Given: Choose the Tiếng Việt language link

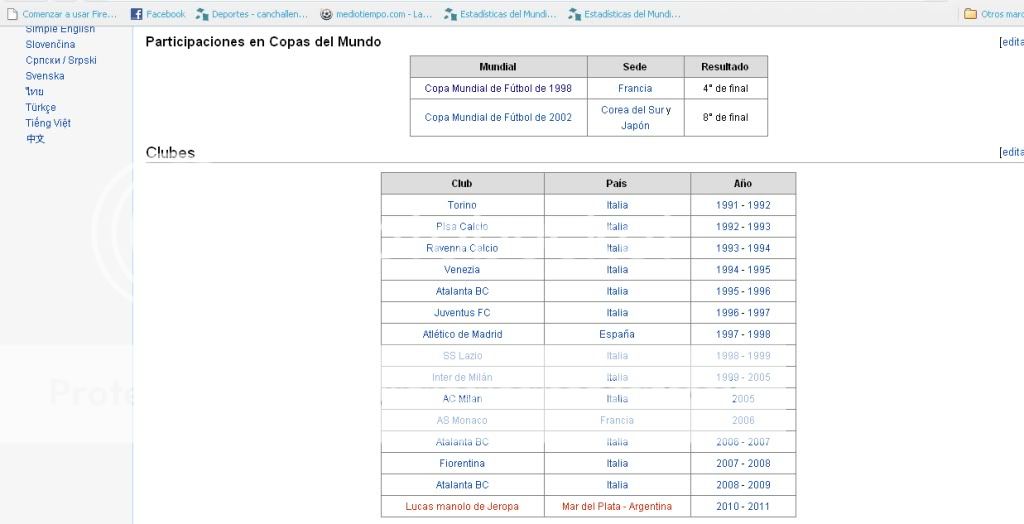Looking at the screenshot, I should [48, 123].
